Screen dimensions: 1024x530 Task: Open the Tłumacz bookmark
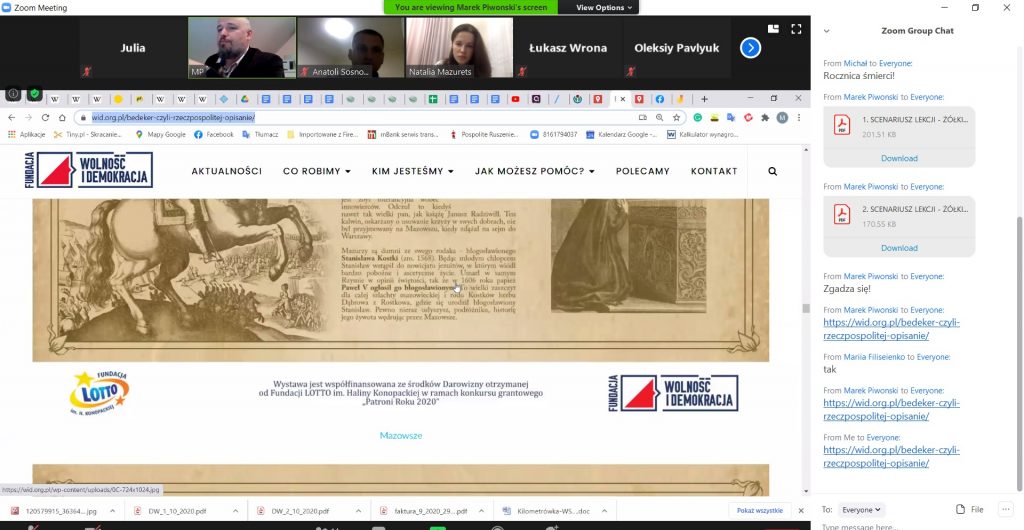point(260,134)
